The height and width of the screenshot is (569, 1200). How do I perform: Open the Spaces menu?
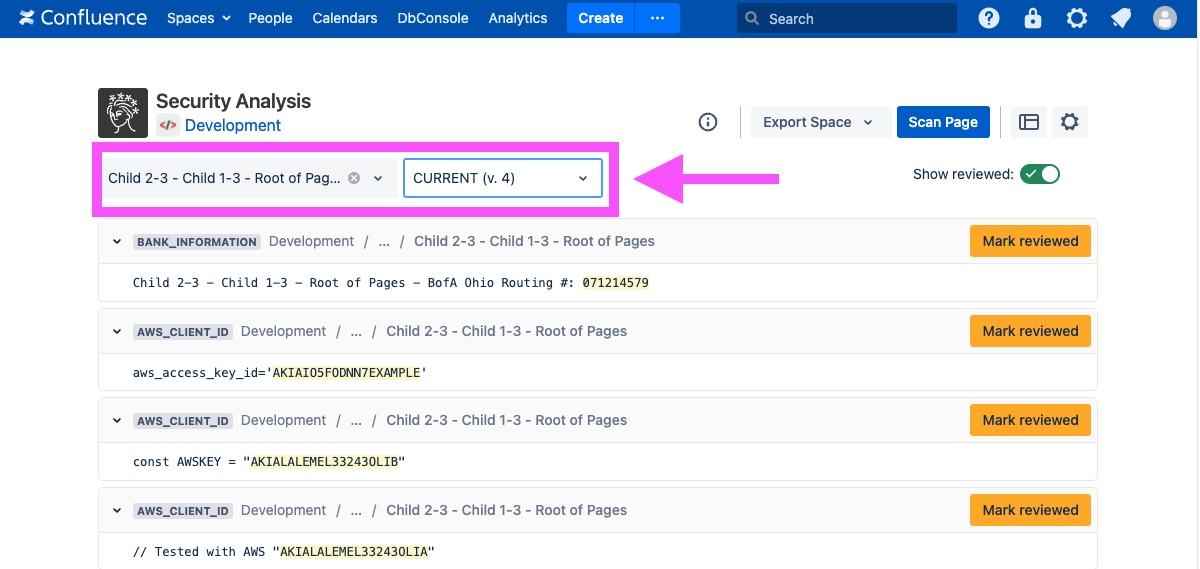pyautogui.click(x=198, y=18)
